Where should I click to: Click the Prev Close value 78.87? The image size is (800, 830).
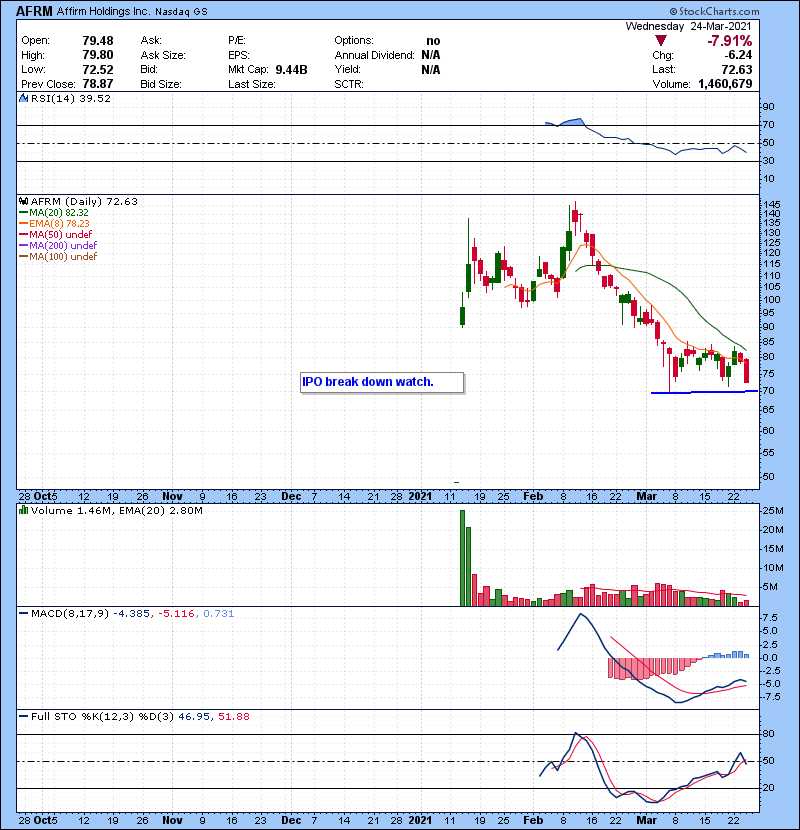pos(98,84)
